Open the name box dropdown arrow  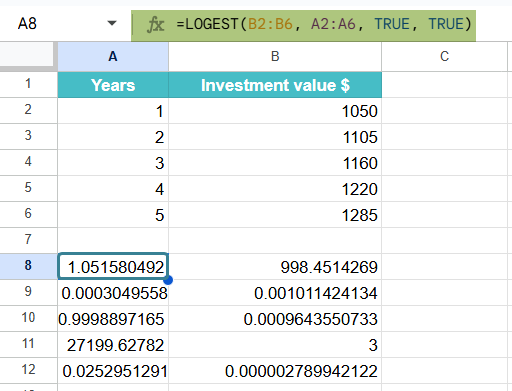coord(112,23)
